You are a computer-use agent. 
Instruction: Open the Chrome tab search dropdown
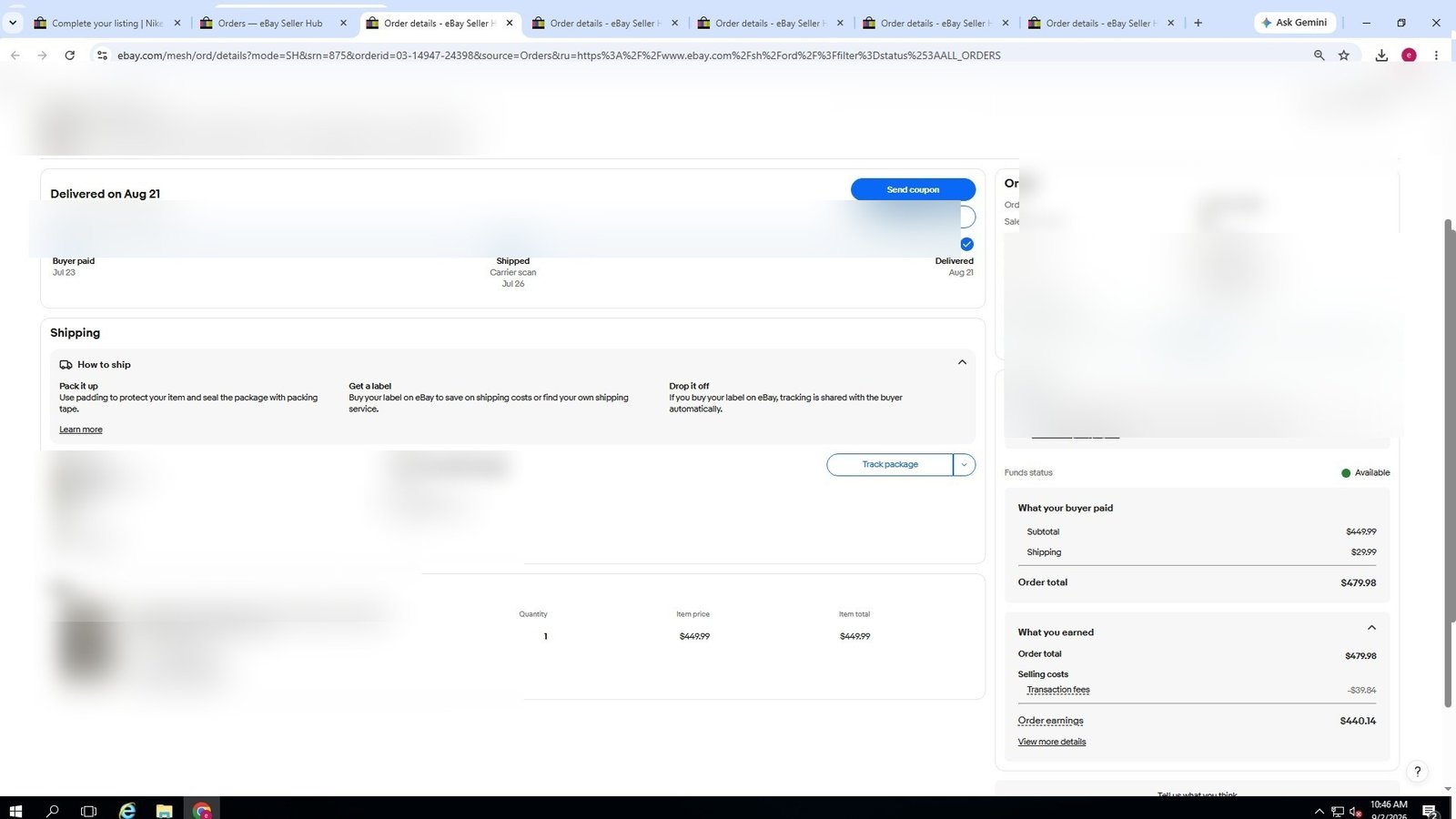[x=13, y=23]
